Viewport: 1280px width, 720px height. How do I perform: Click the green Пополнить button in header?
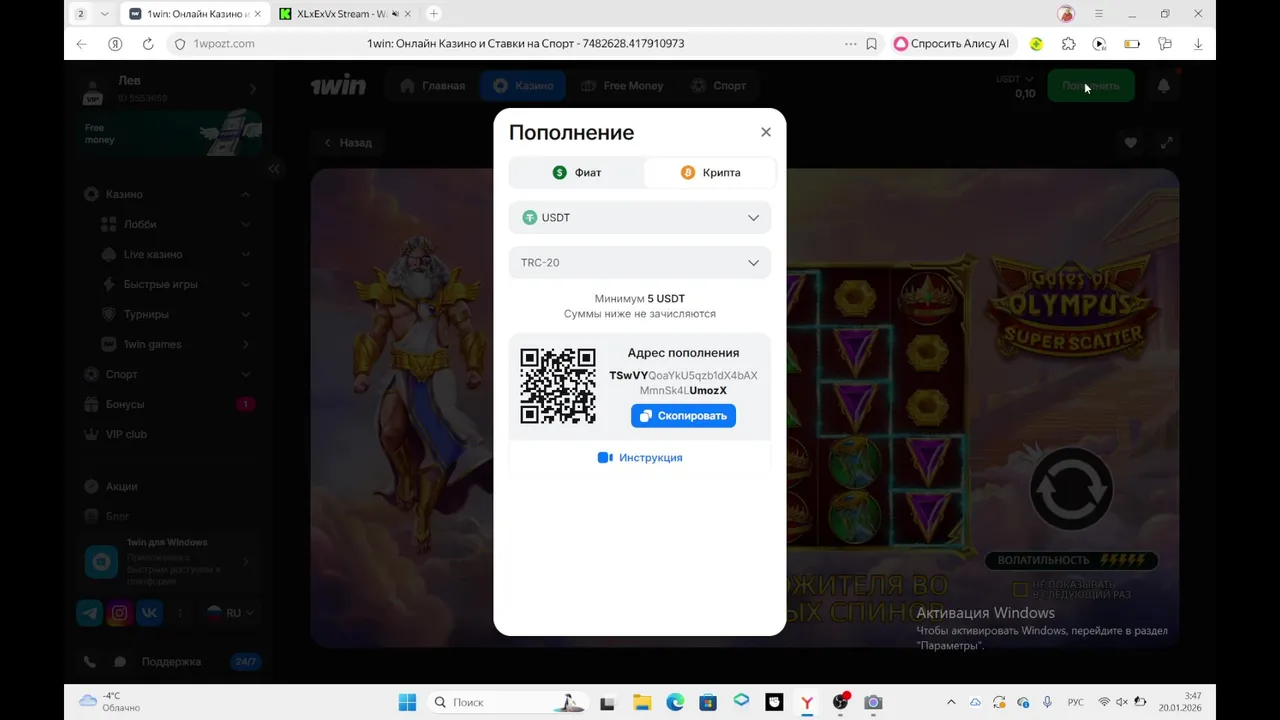1091,86
